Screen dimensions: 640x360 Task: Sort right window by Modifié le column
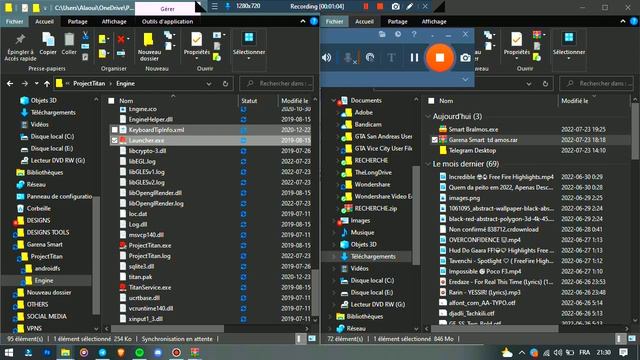575,100
